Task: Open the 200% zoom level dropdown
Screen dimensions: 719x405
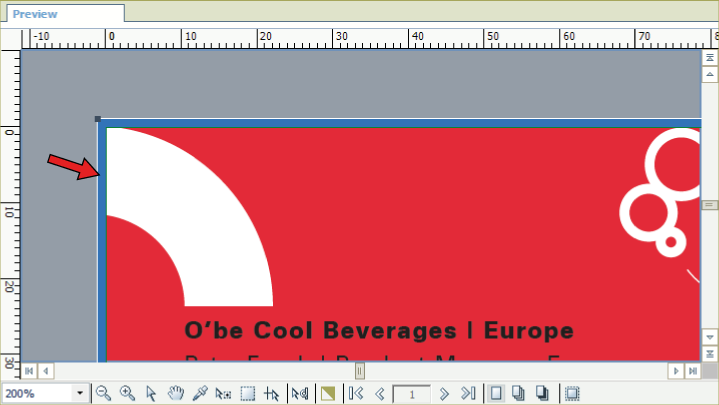Action: coord(80,394)
